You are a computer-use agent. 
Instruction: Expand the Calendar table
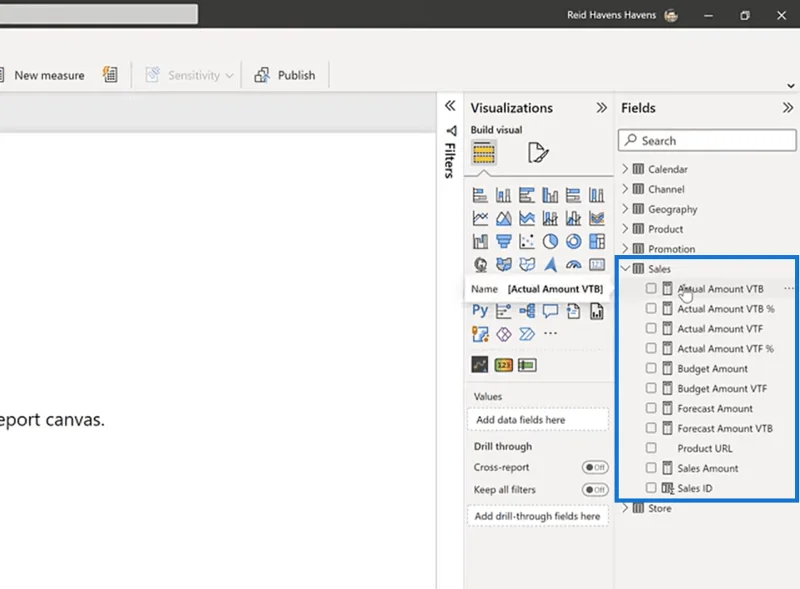pos(625,168)
